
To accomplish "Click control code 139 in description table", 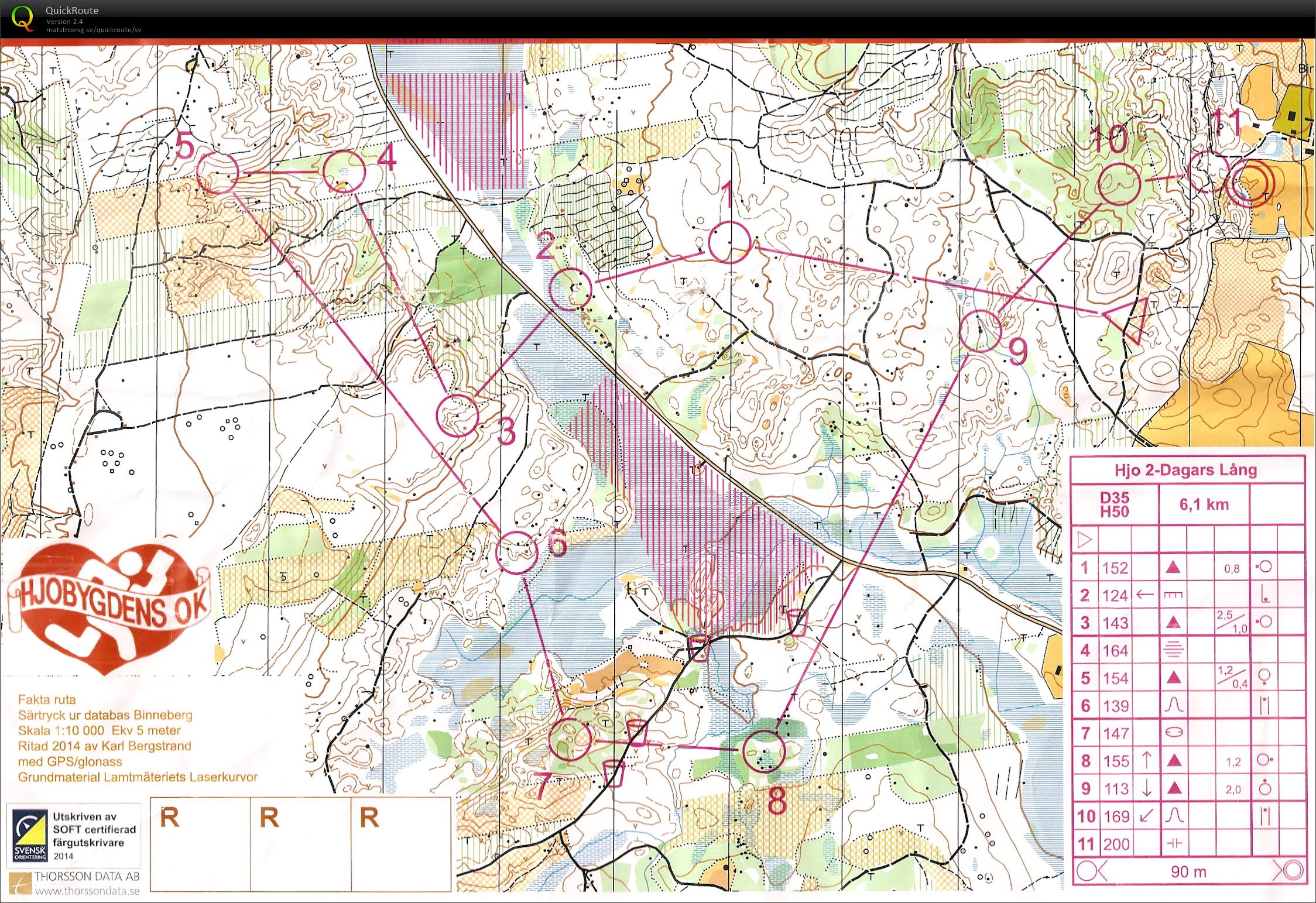I will (1115, 706).
